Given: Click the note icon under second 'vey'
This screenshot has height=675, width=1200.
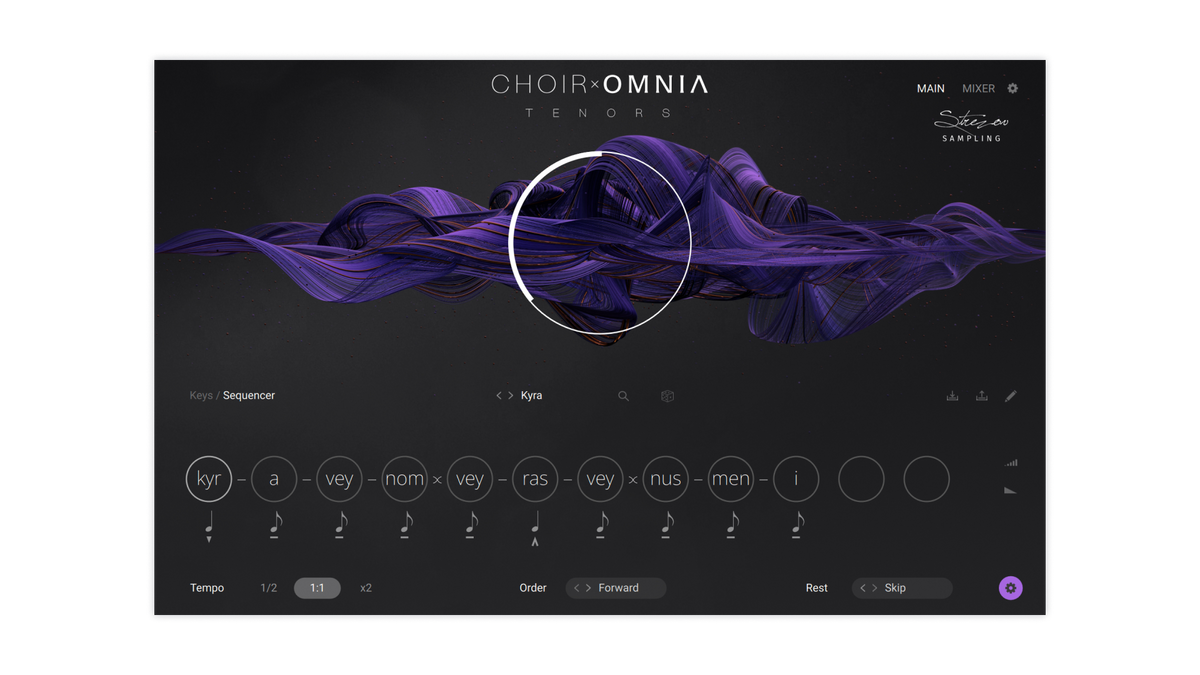Looking at the screenshot, I should tap(470, 524).
